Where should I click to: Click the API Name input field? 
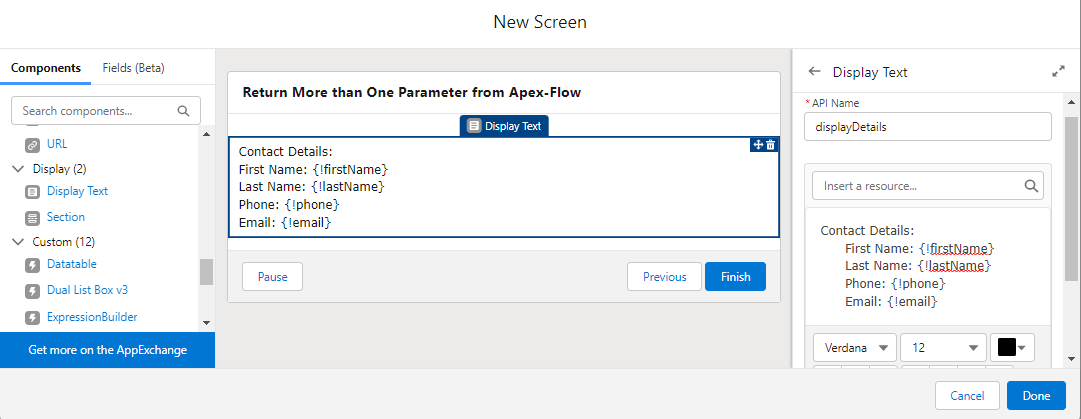(928, 127)
